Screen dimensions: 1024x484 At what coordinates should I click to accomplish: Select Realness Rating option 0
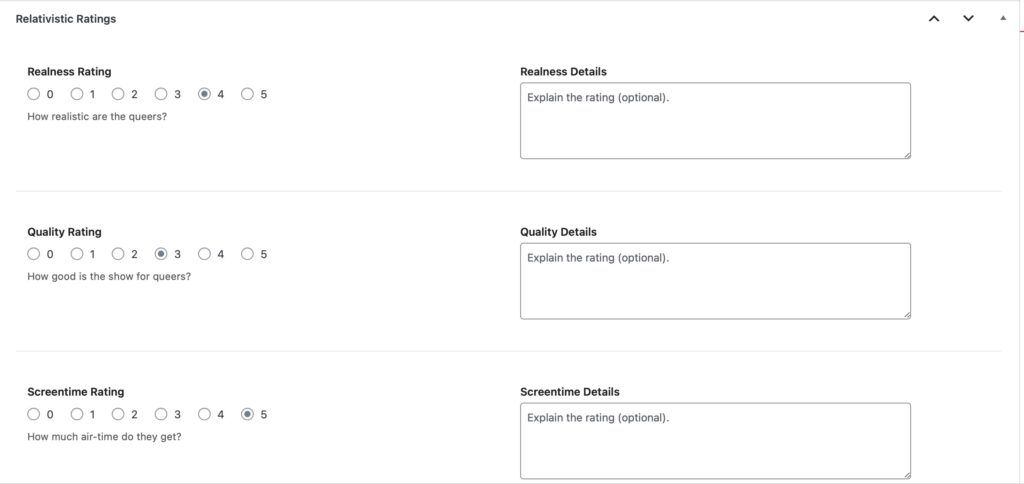34,94
